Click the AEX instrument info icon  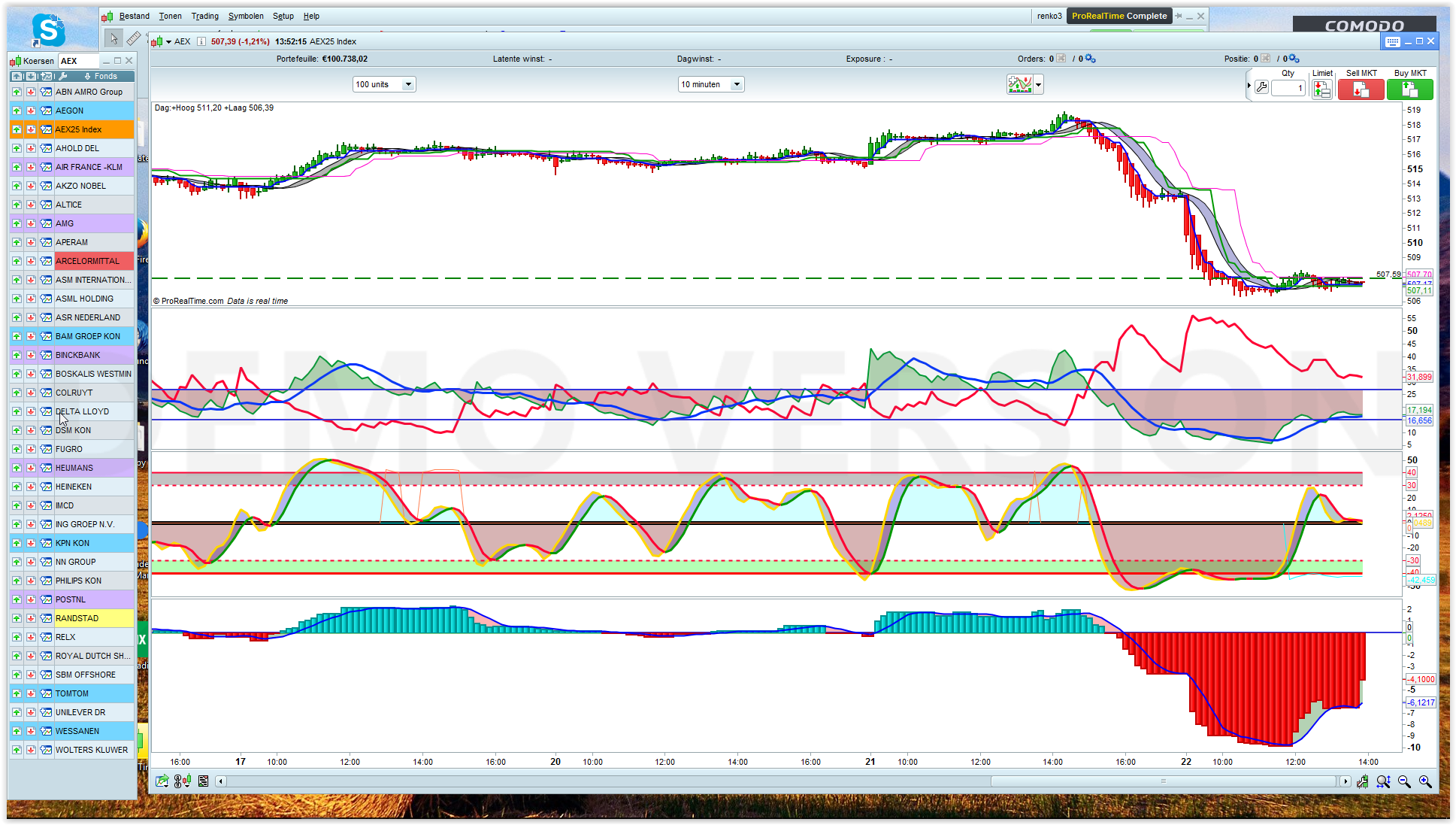201,41
